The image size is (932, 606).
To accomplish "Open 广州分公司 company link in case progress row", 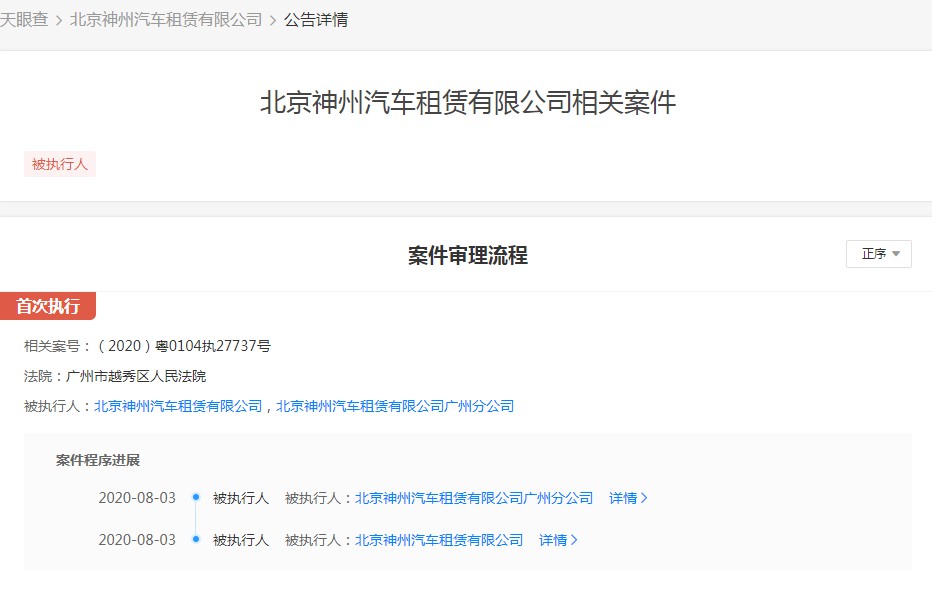I will click(474, 498).
